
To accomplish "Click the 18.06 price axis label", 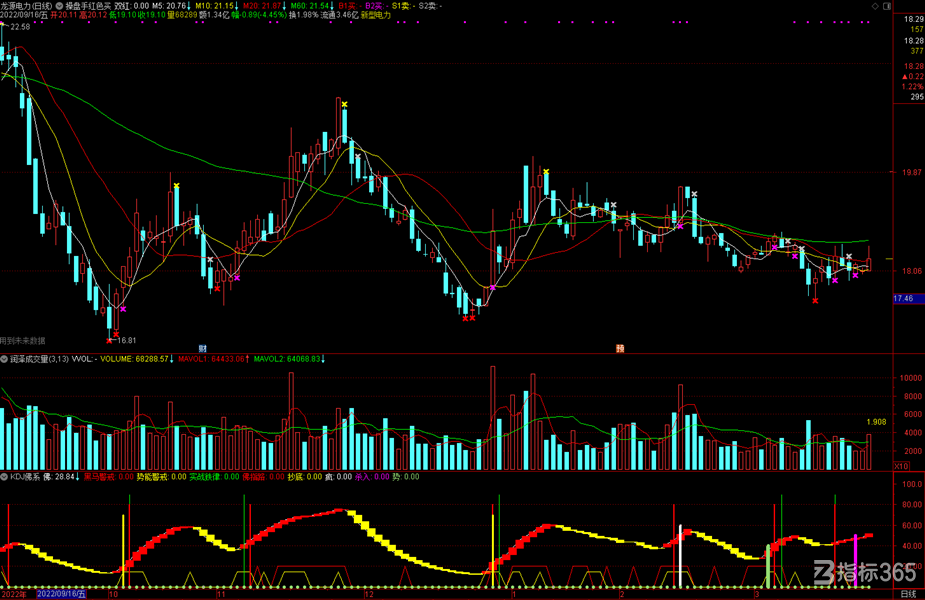I will 911,271.
